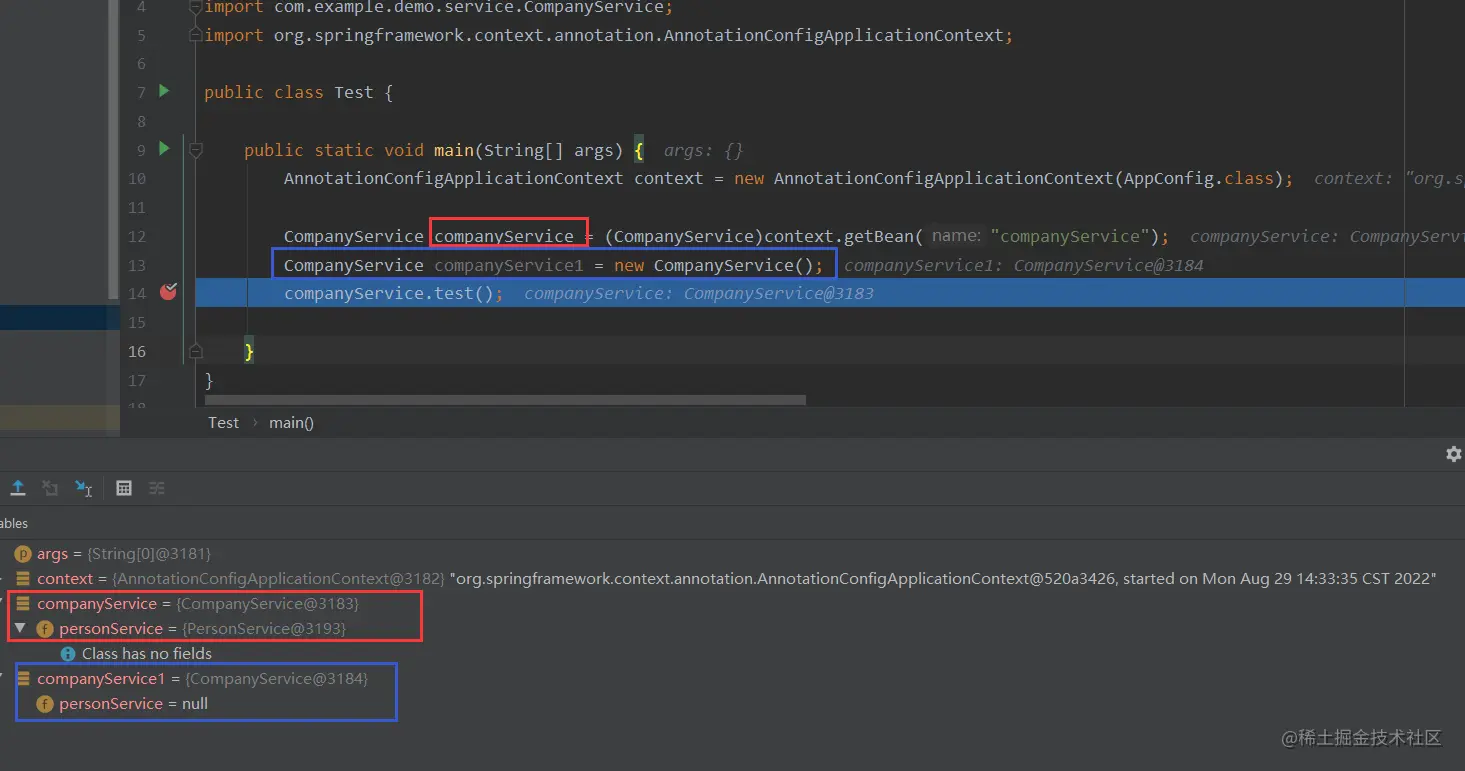Remove the breakpoint on line 14
This screenshot has width=1465, height=771.
[x=168, y=292]
